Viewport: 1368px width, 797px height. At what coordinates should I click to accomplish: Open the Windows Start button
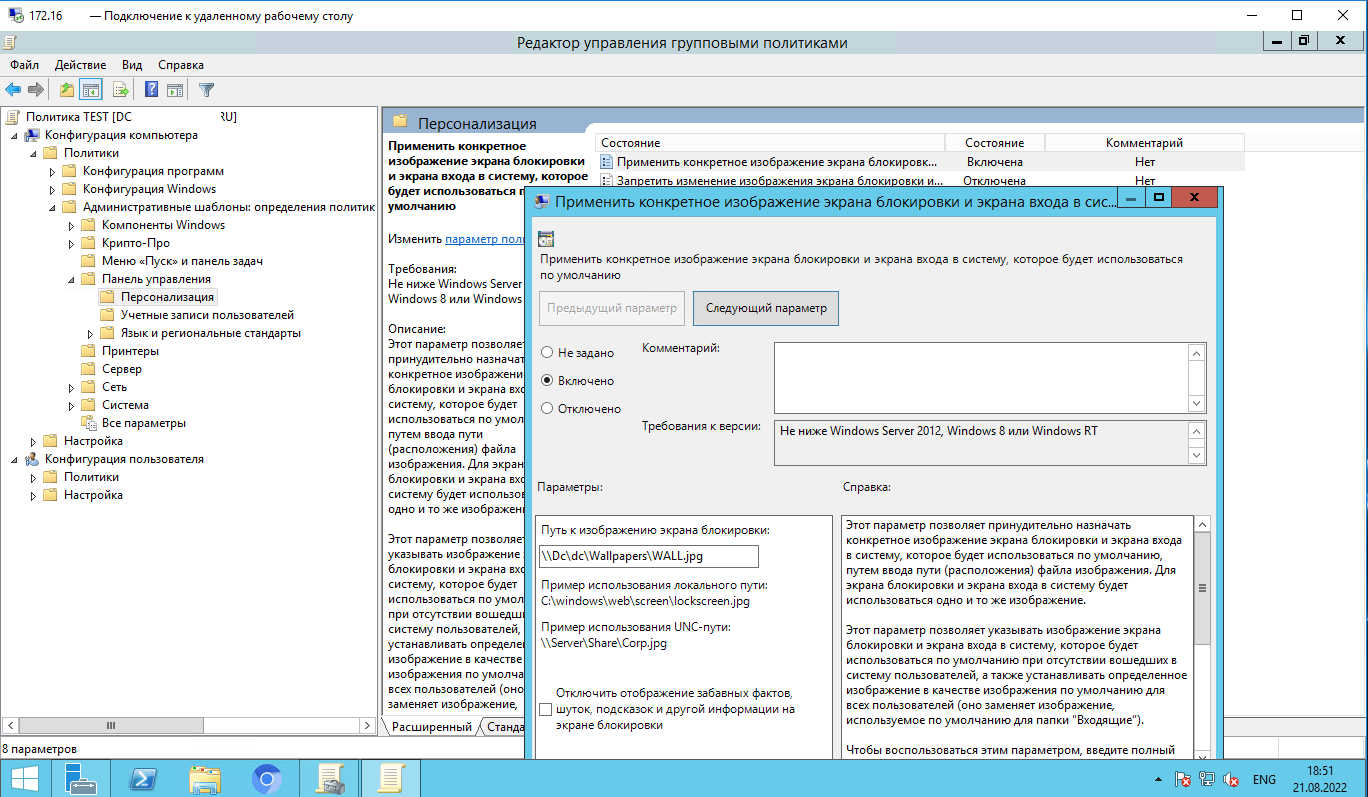click(x=25, y=778)
